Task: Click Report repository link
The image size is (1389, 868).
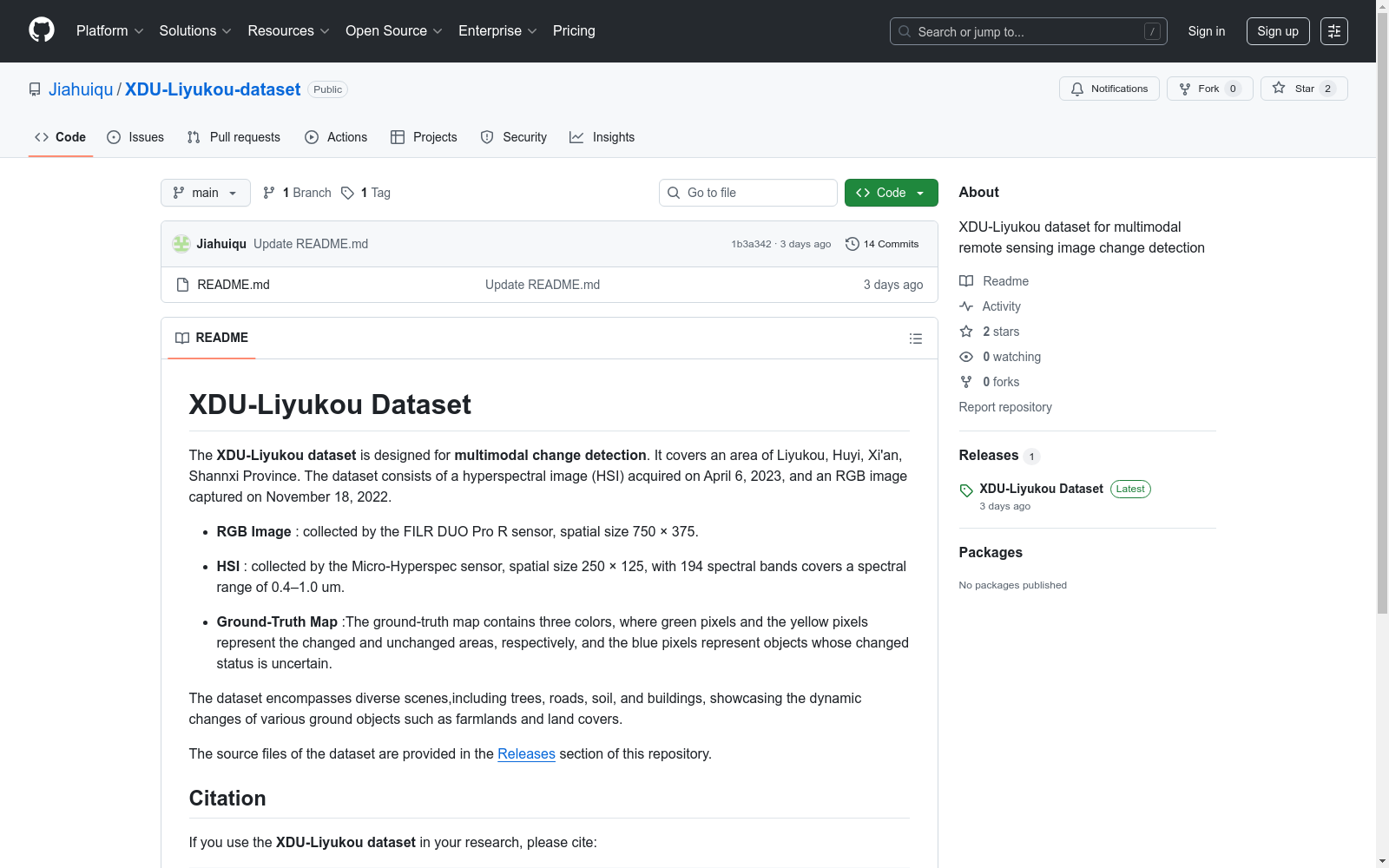Action: click(x=1005, y=407)
